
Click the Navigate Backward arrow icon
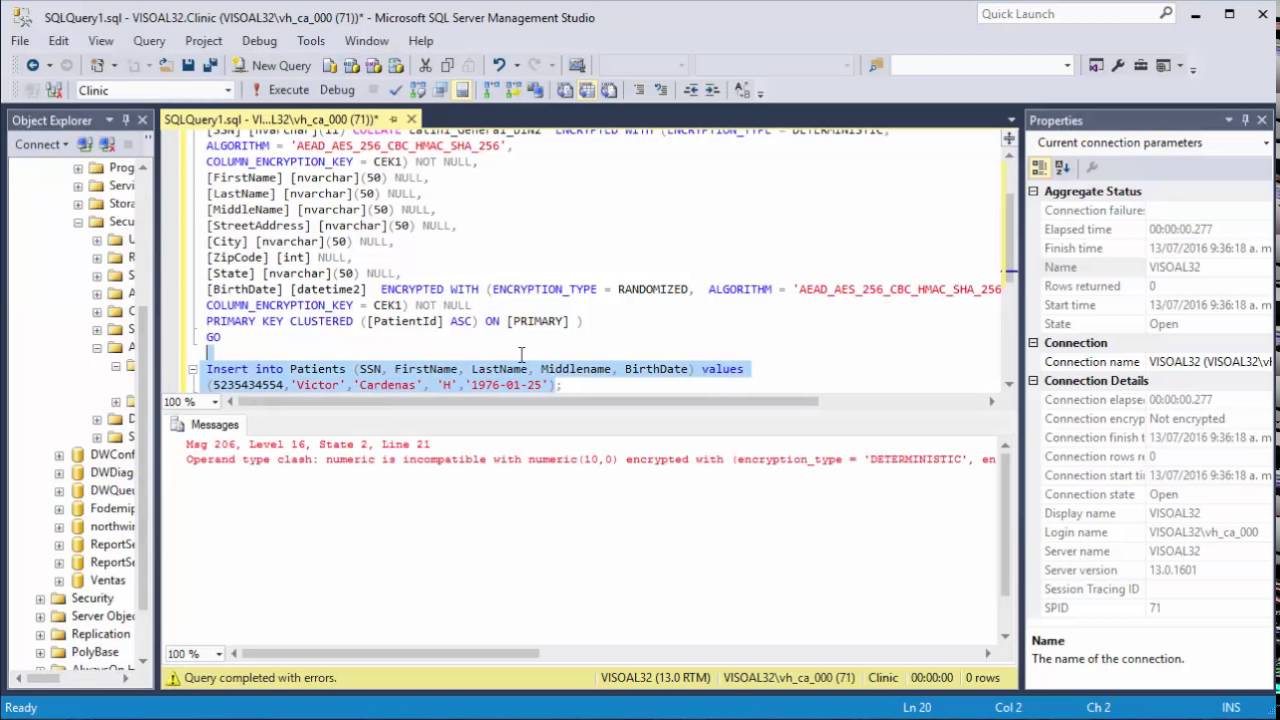click(x=33, y=65)
